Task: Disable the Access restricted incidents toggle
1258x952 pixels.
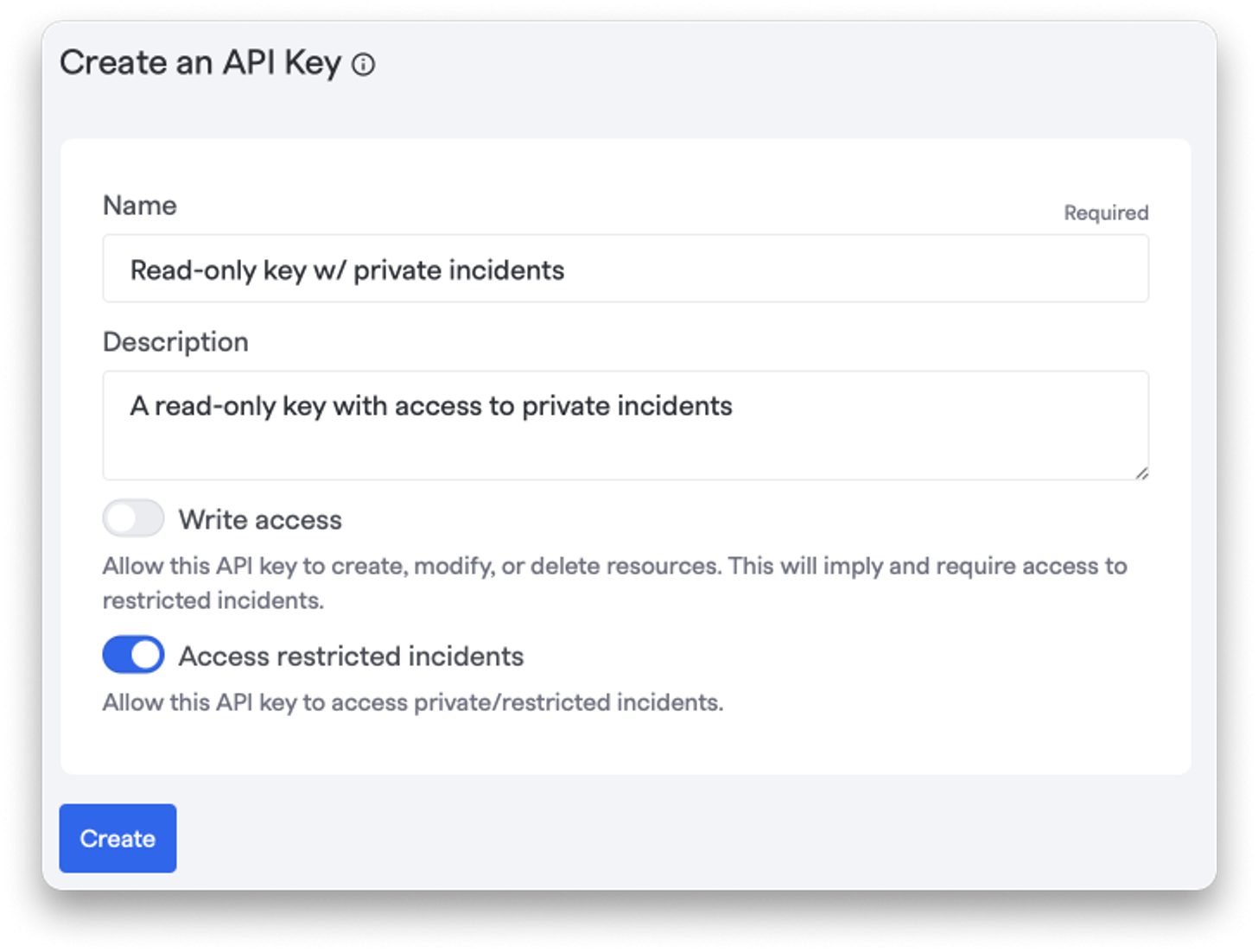Action: coord(133,655)
